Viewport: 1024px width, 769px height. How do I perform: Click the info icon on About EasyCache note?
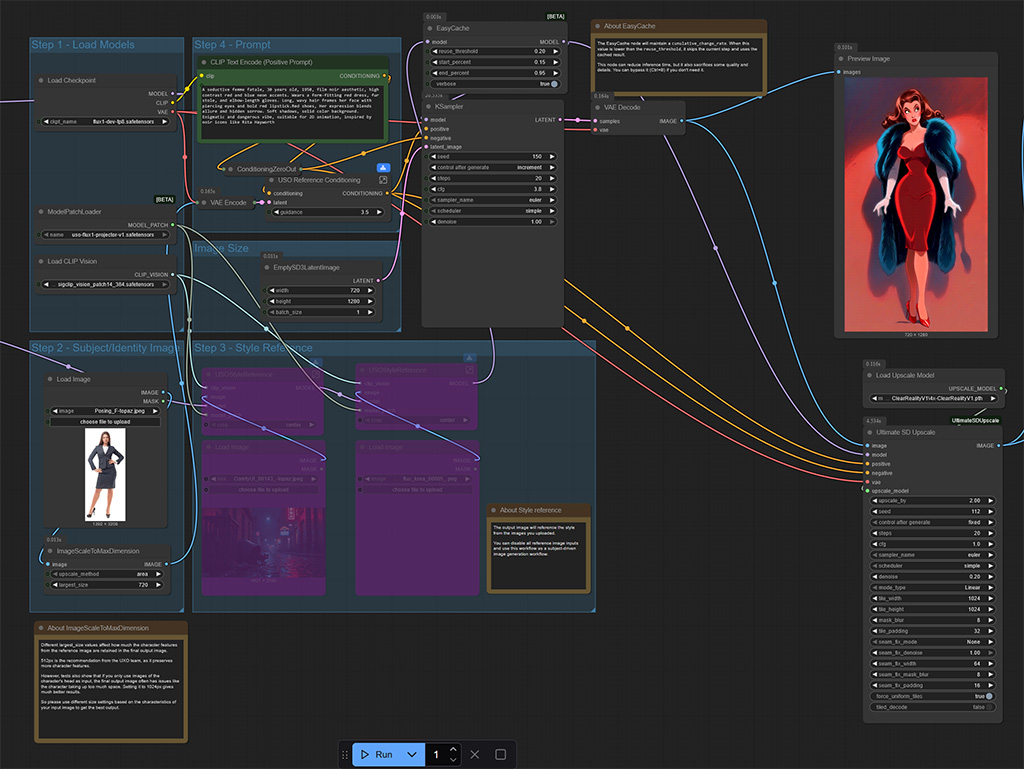click(600, 25)
